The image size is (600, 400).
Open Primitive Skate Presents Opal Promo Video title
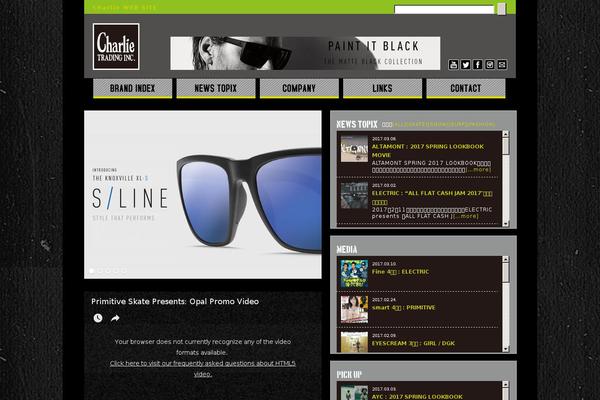tap(175, 302)
